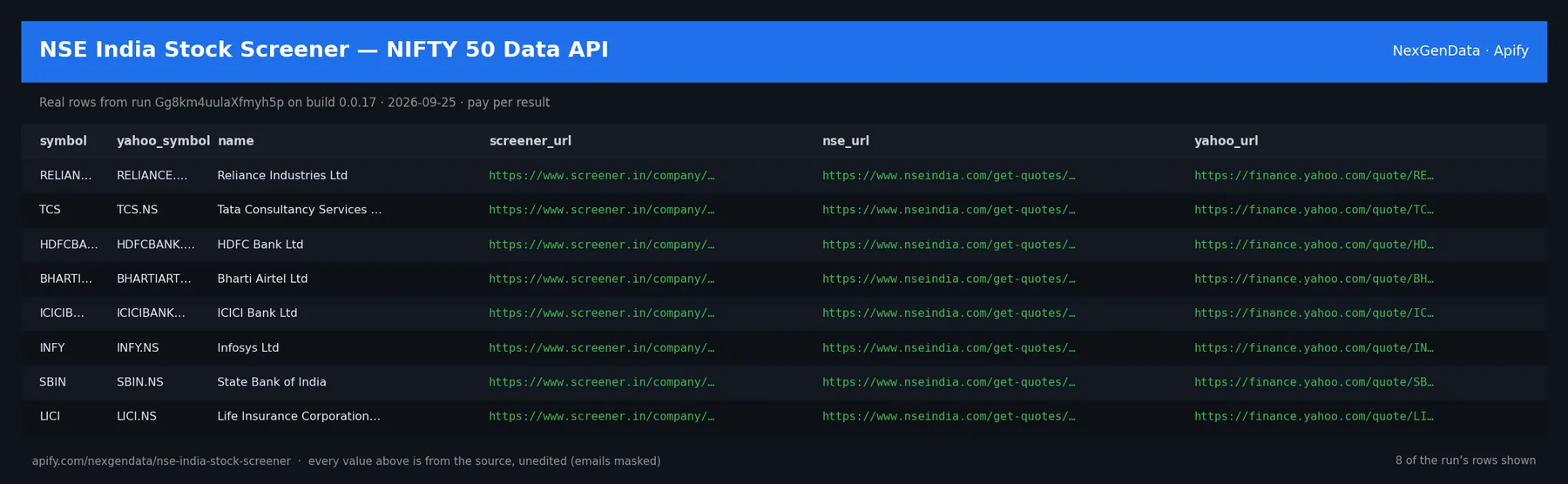Screen dimensions: 1568x484
Task: Open the Reliance Industries screener.in link
Action: (x=601, y=176)
